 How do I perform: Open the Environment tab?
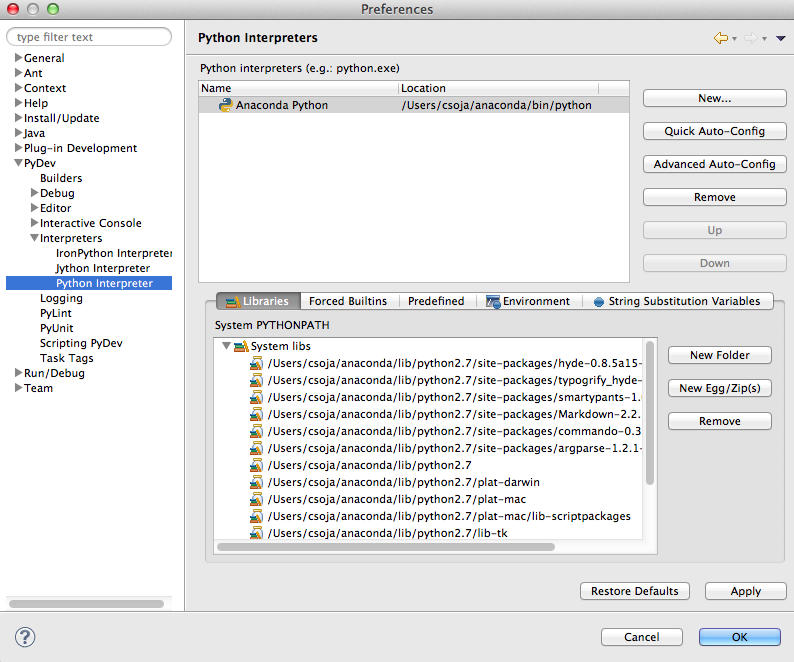528,301
